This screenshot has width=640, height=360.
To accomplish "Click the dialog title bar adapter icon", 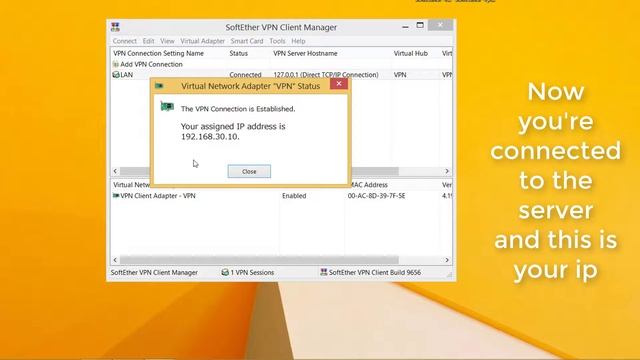I will tap(159, 86).
